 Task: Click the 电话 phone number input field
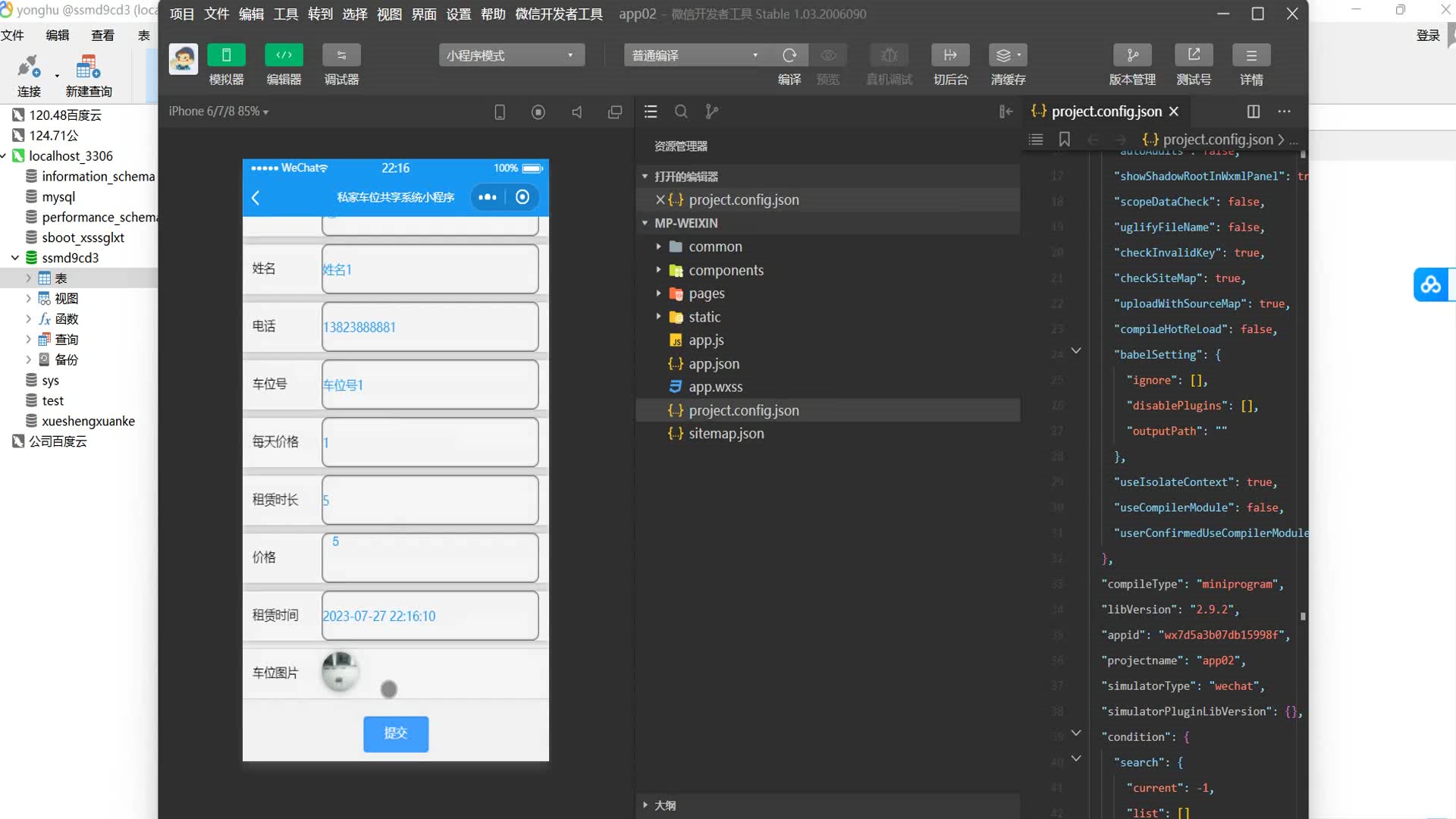coord(430,327)
